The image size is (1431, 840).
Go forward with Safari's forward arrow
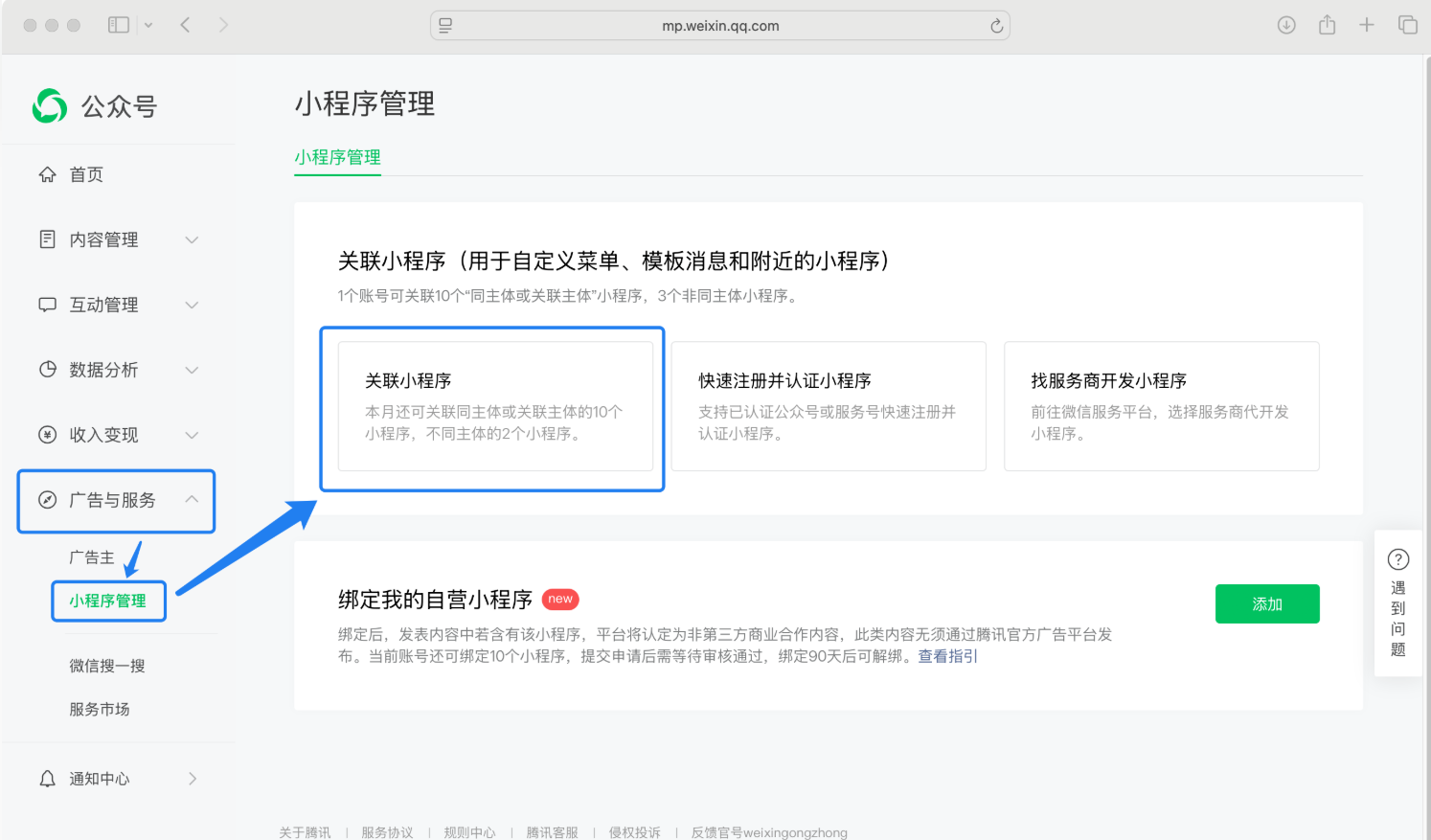(223, 25)
